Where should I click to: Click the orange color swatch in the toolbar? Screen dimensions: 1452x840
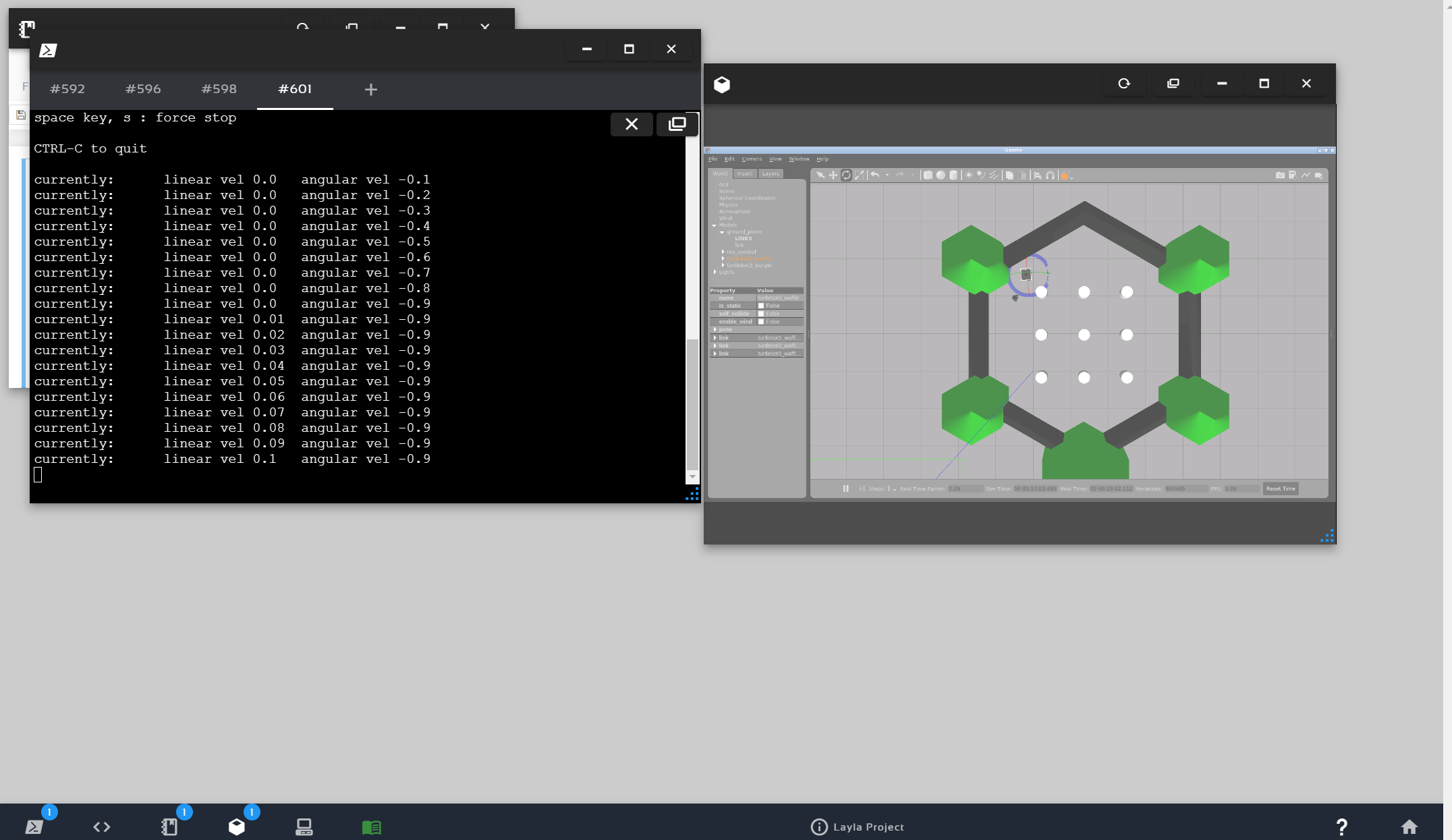(x=1064, y=176)
